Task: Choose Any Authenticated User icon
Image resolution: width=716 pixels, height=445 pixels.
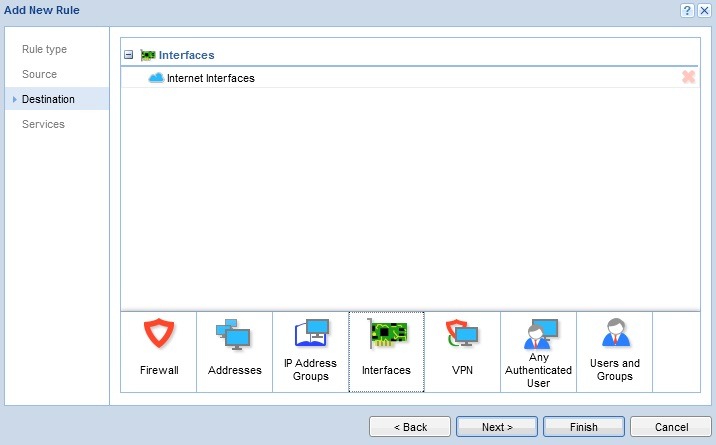Action: click(538, 335)
